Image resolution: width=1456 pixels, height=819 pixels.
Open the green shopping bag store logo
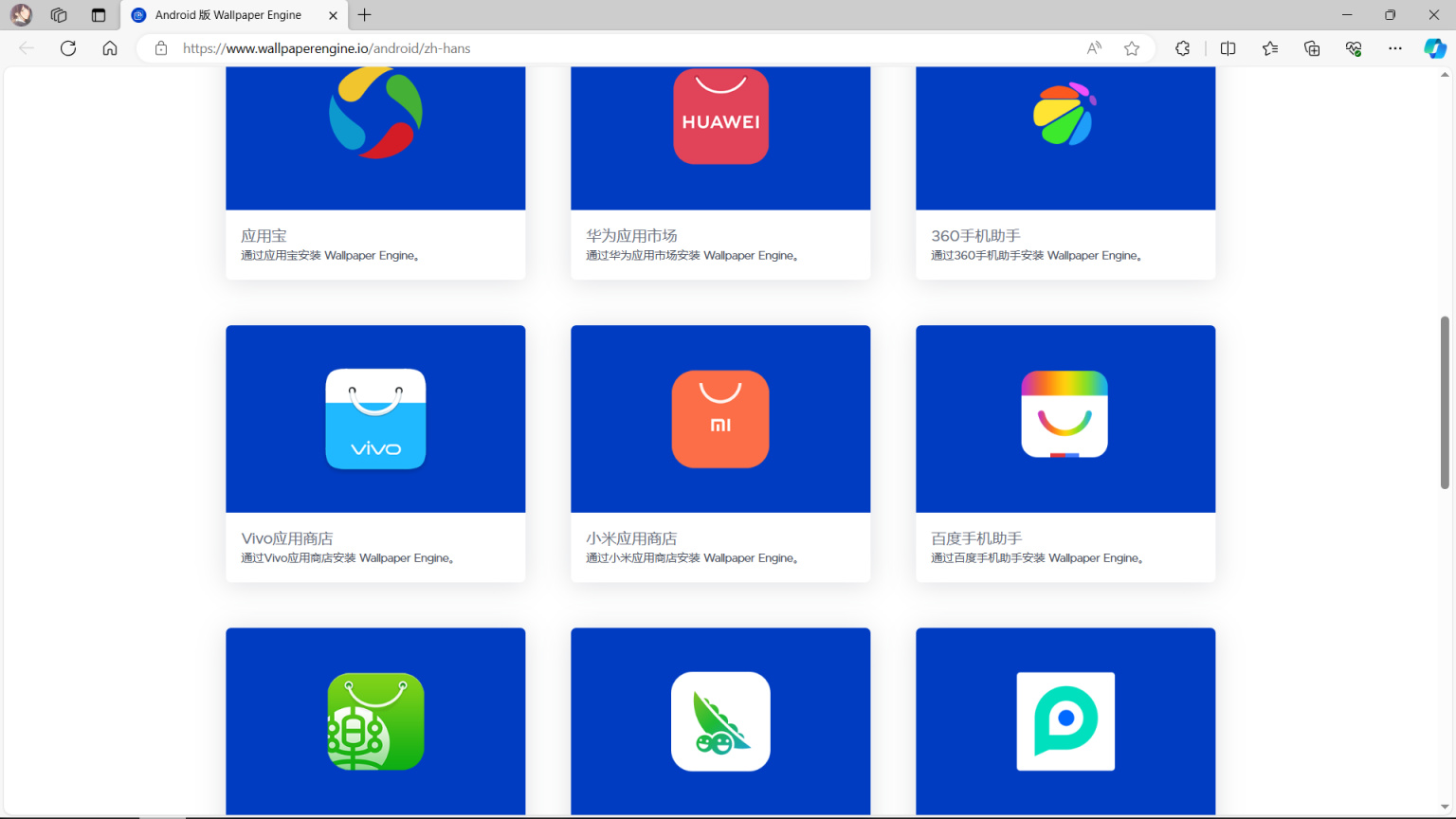[x=375, y=721]
